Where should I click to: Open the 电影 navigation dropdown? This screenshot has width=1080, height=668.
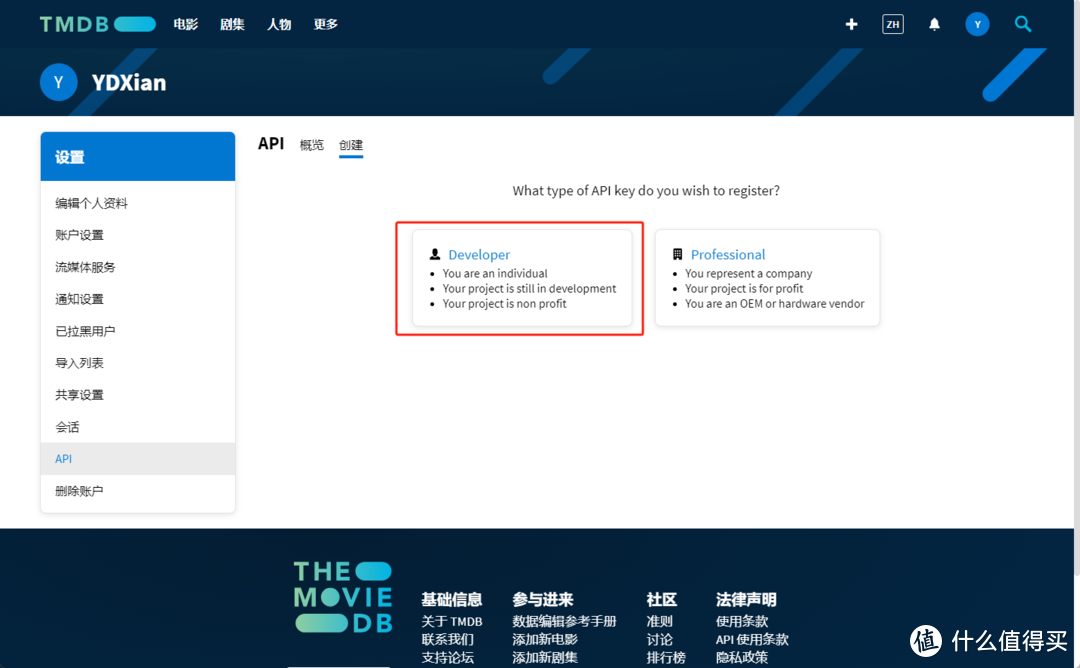point(186,23)
